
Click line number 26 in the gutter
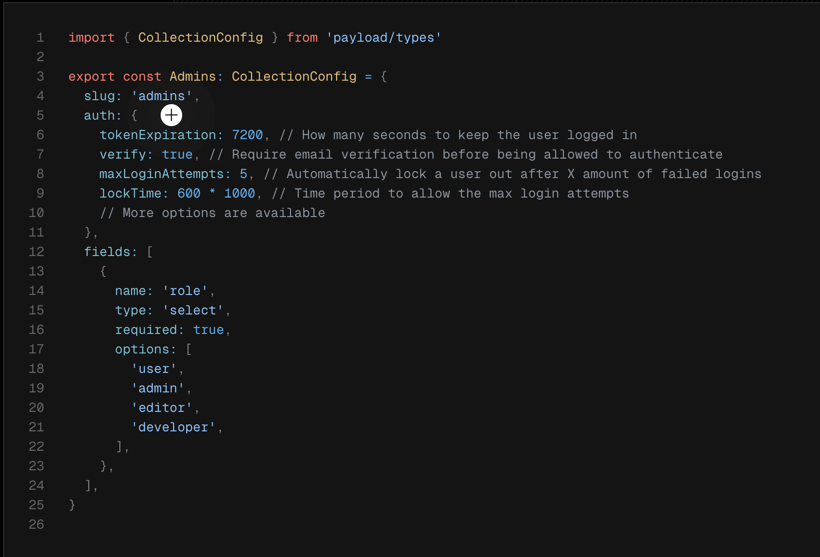click(36, 524)
